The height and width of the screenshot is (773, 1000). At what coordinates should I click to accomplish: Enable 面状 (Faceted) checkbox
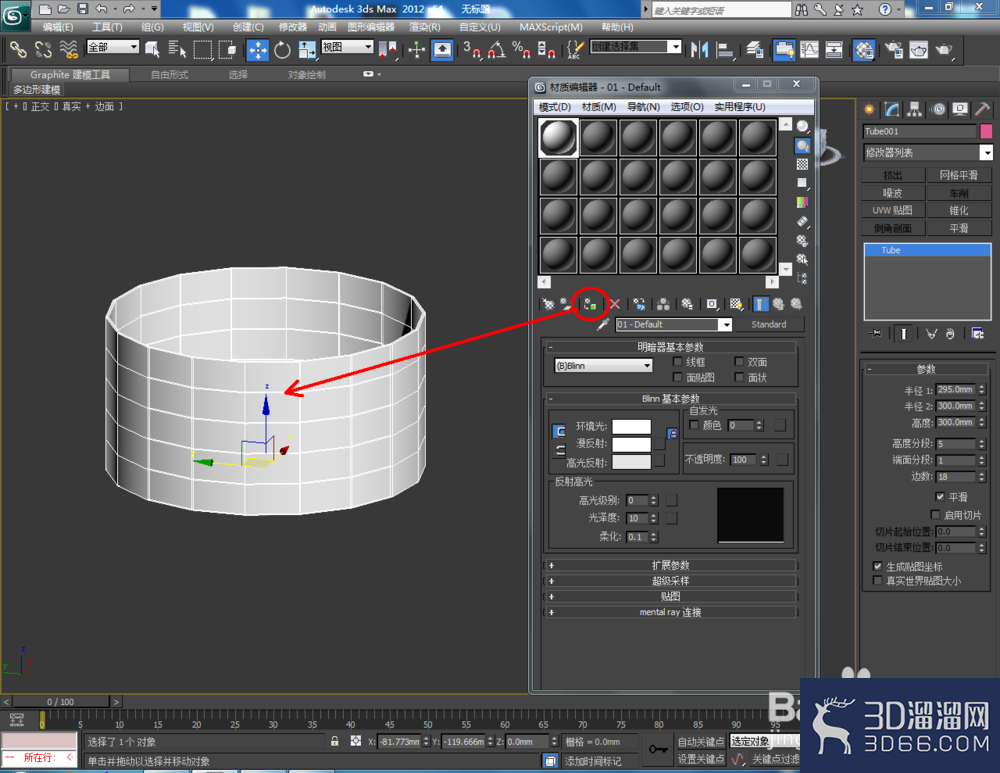pos(739,378)
